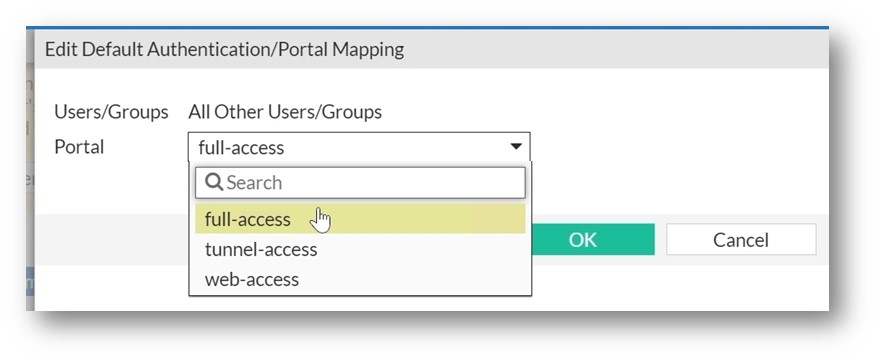
Task: Click the magnifier icon in the Search box
Action: (214, 182)
